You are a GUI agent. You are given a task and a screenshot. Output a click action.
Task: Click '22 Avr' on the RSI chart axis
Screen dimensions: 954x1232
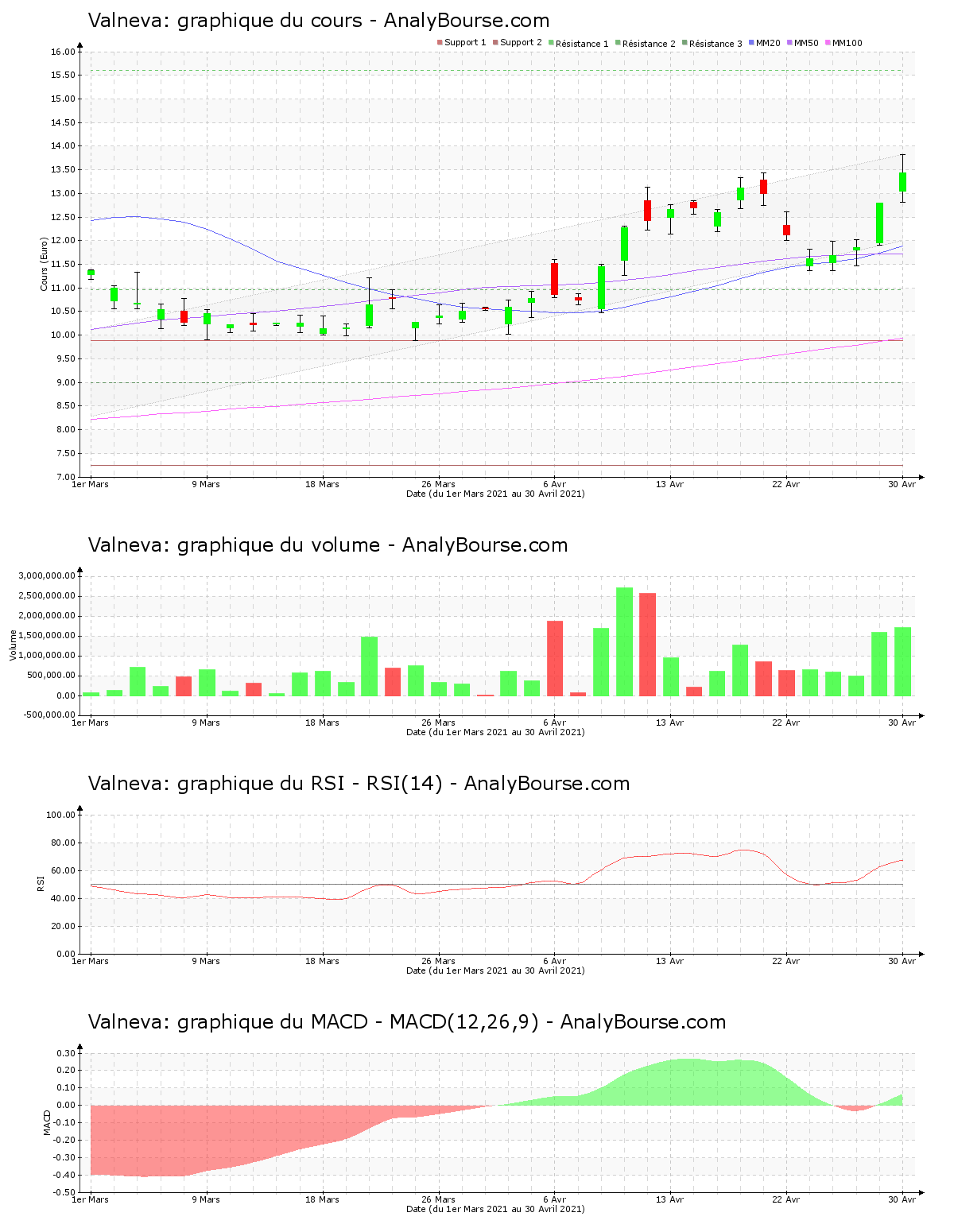tap(786, 961)
